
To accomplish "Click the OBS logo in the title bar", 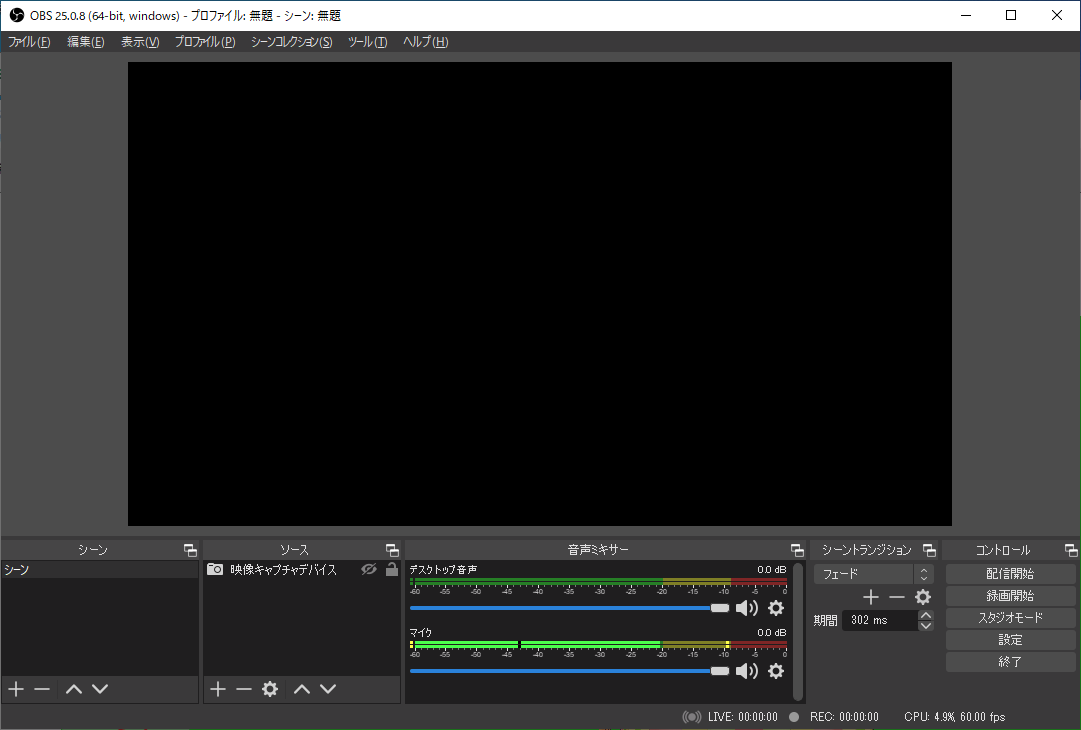I will pyautogui.click(x=17, y=15).
